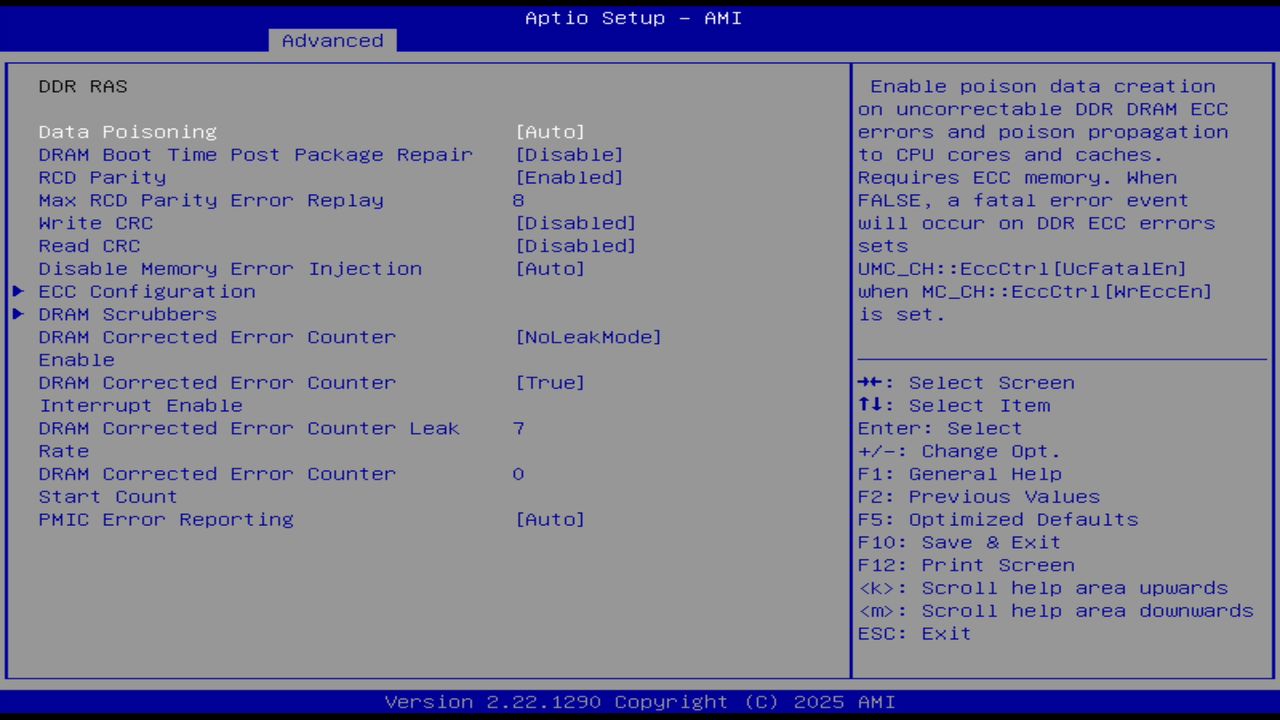Edit Max RCD Parity Error Replay value 8

click(518, 200)
